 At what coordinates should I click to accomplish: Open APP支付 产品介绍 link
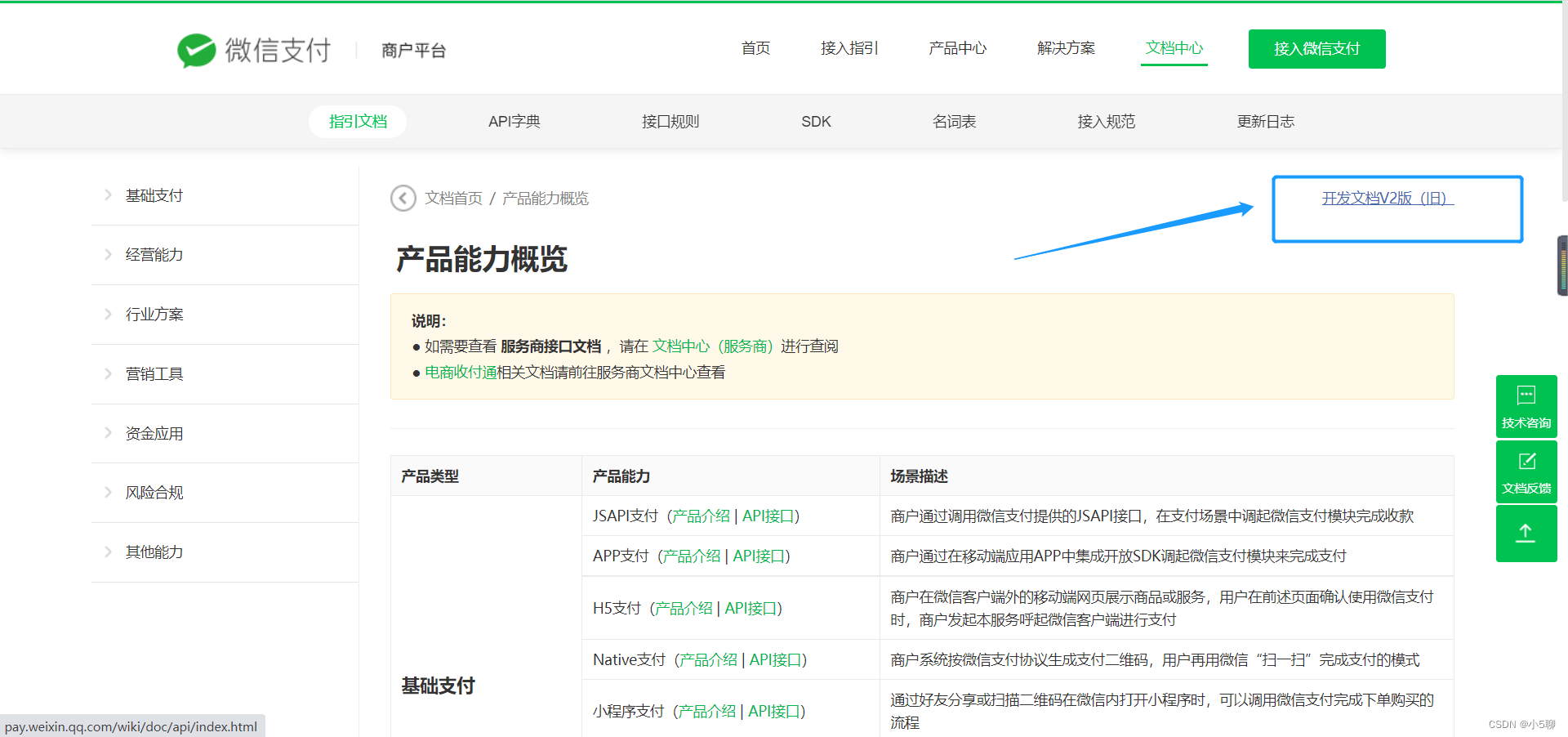[x=692, y=556]
